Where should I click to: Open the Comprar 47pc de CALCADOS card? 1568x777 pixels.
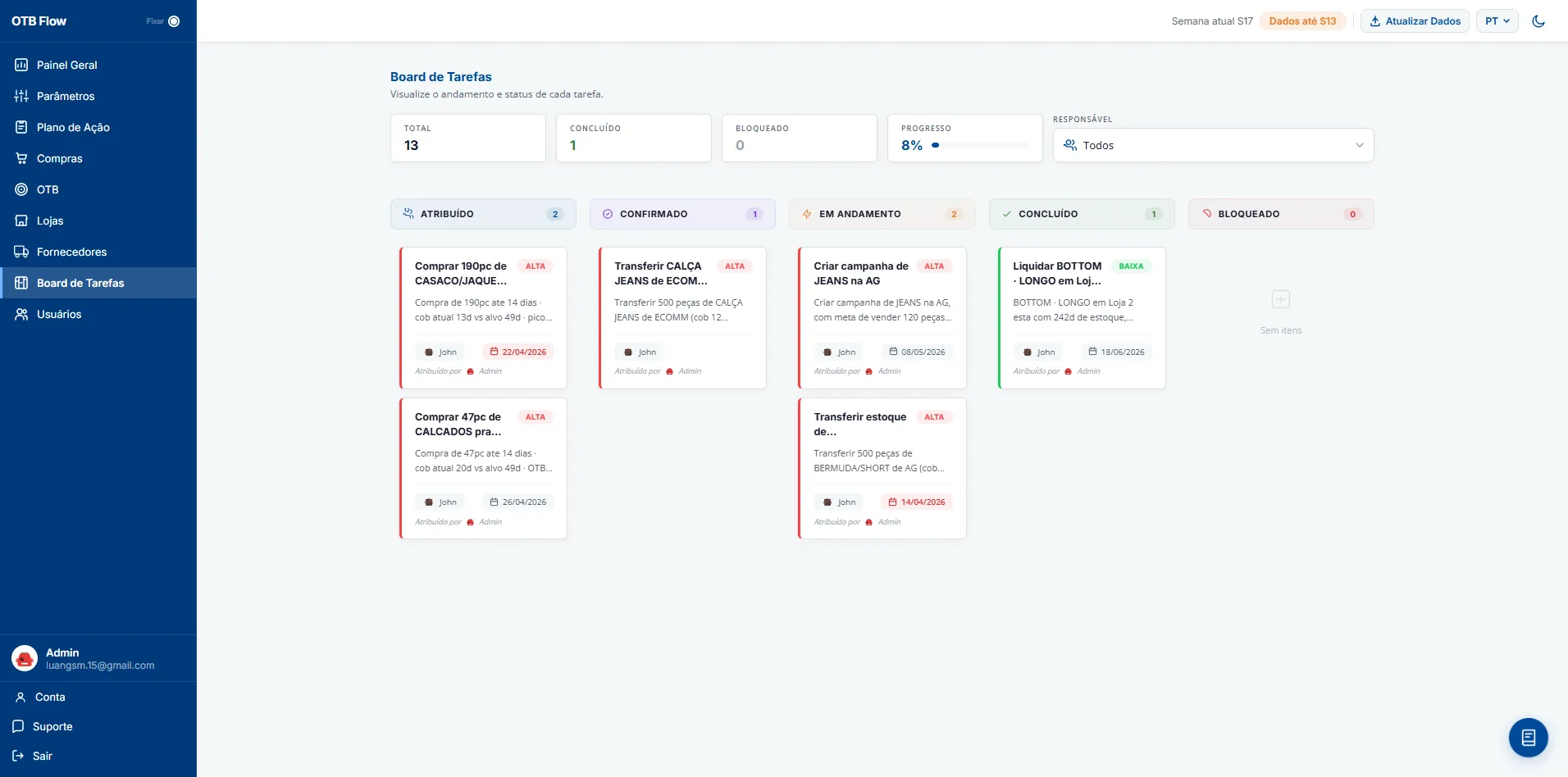point(483,469)
